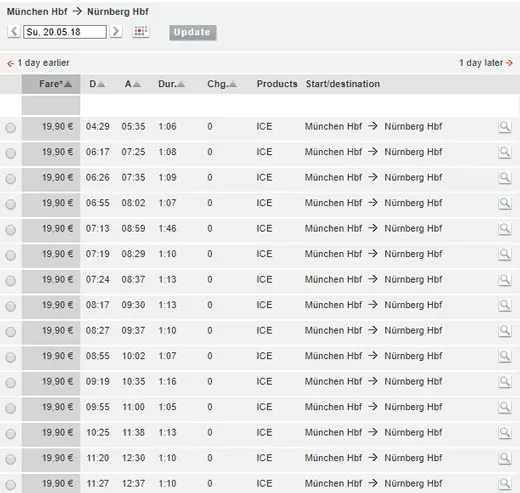
Task: Select the 07:13 train radio button
Action: pyautogui.click(x=11, y=230)
